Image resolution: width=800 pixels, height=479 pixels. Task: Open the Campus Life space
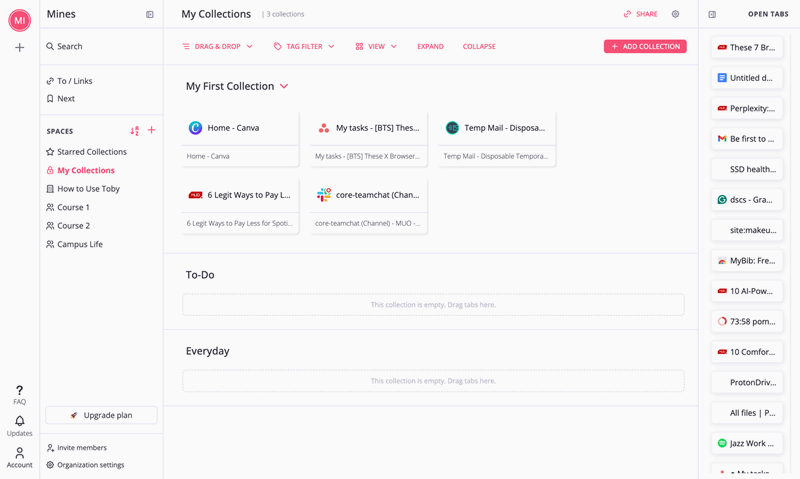(74, 244)
